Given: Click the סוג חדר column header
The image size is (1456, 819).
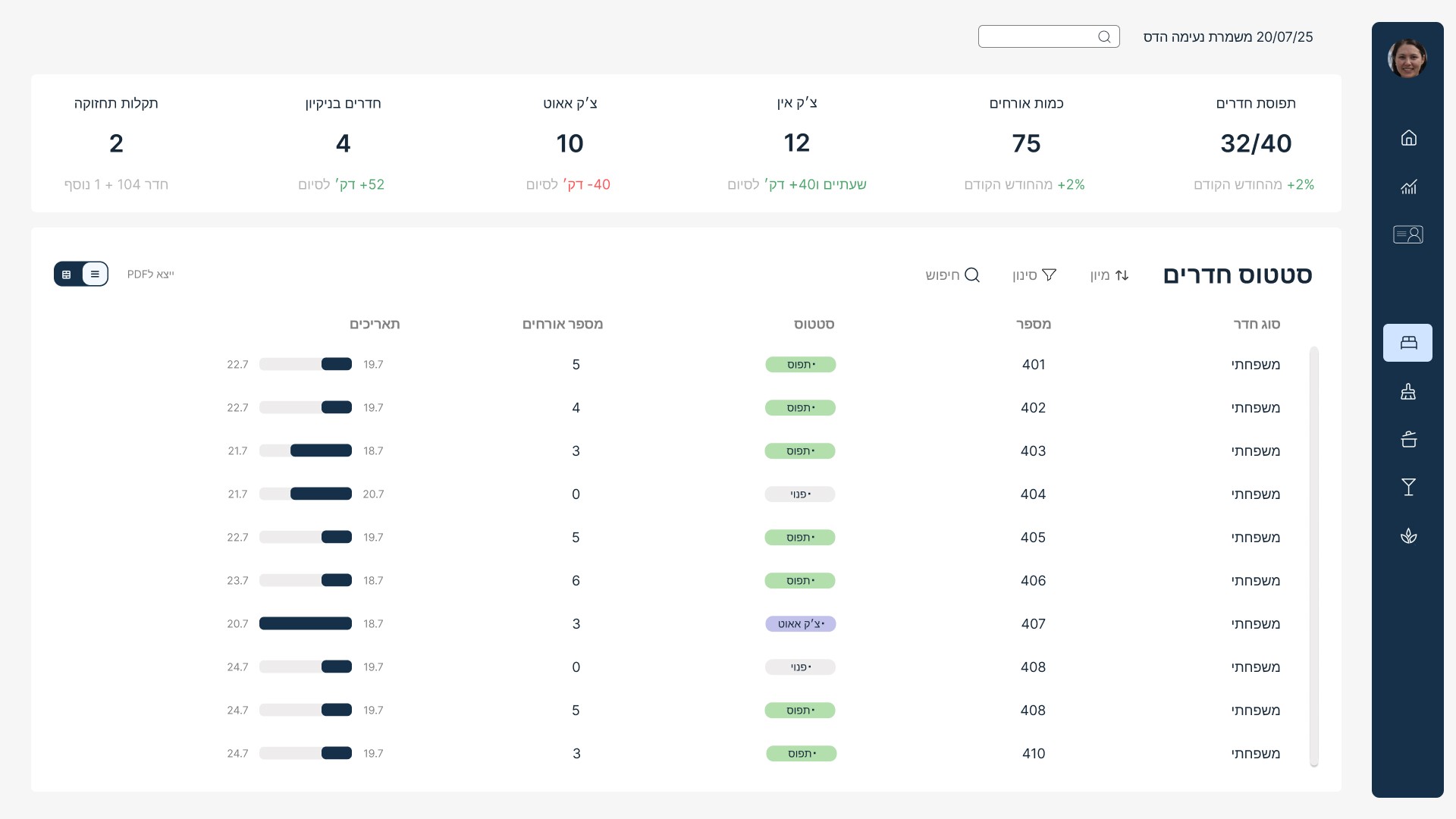Looking at the screenshot, I should [1256, 324].
